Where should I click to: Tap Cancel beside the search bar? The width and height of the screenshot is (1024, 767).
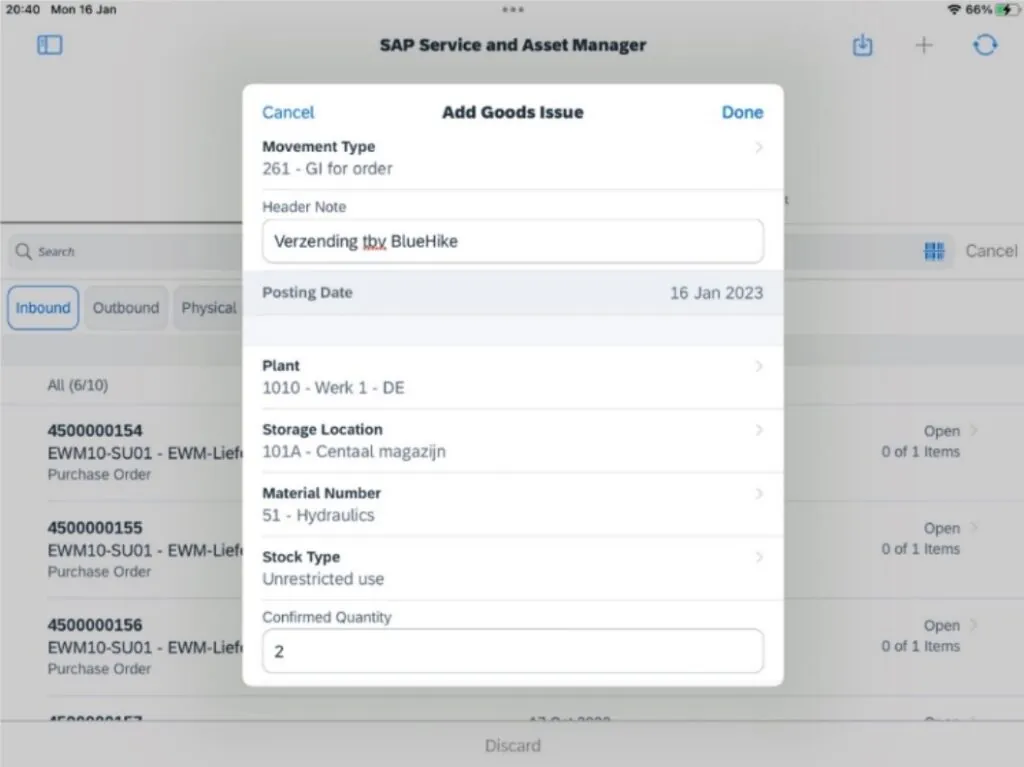pyautogui.click(x=991, y=251)
